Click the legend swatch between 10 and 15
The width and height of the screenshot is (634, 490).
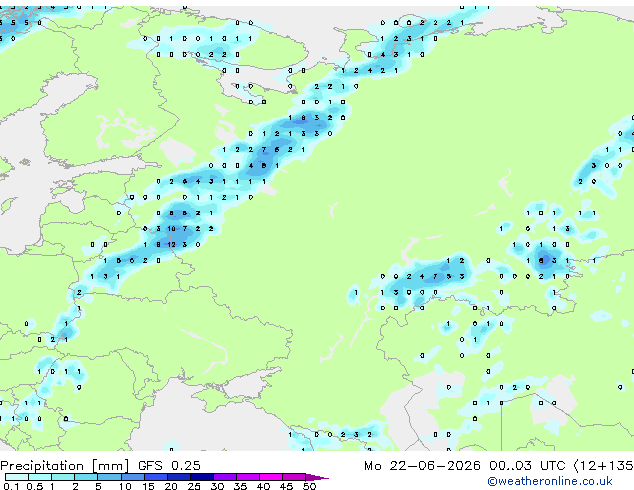132,477
